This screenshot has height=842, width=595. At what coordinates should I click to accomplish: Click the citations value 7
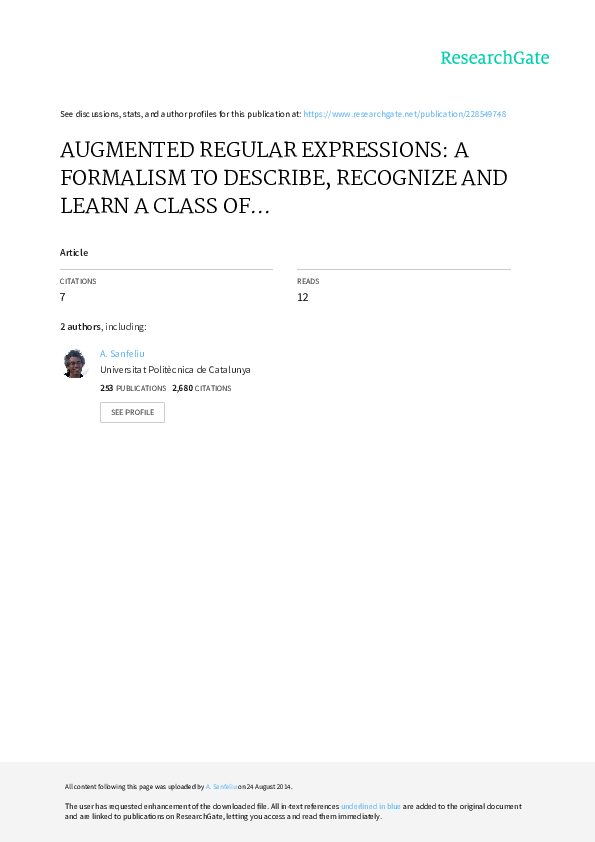point(63,297)
